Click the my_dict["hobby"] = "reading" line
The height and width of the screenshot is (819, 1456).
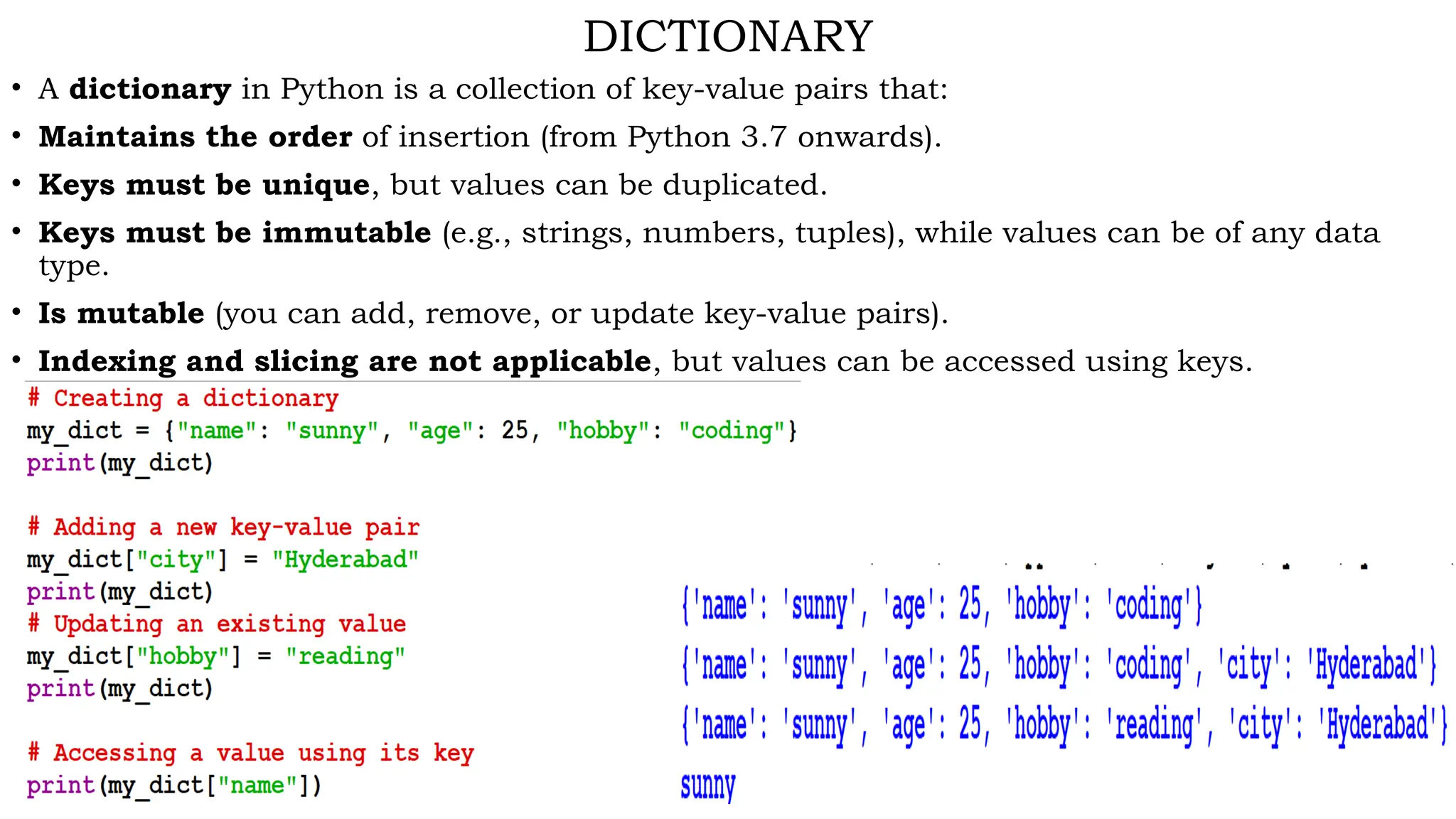pos(215,656)
